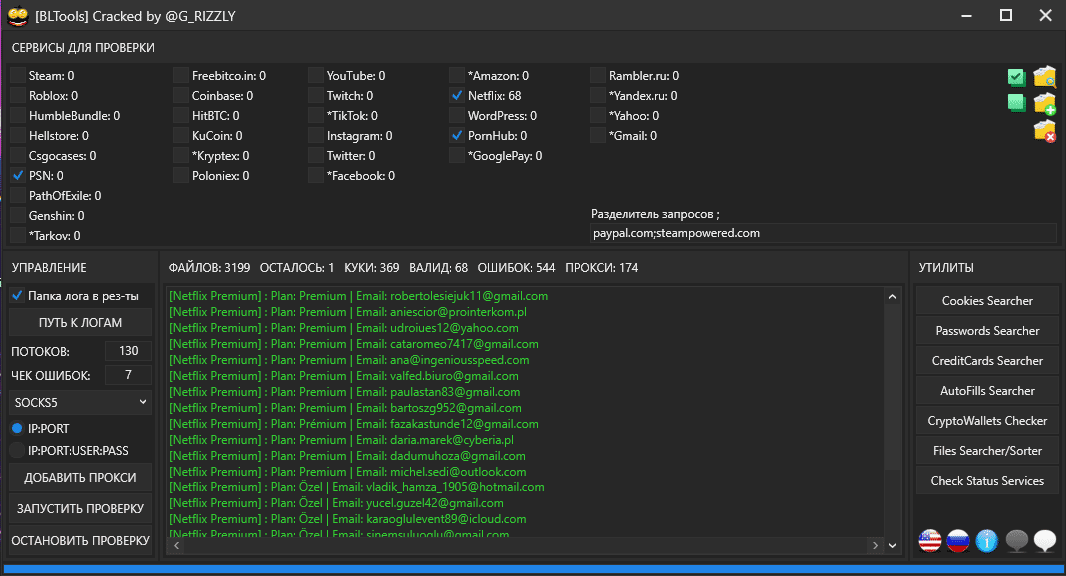The height and width of the screenshot is (576, 1066).
Task: Enable the KuCoin checkbox
Action: (x=181, y=136)
